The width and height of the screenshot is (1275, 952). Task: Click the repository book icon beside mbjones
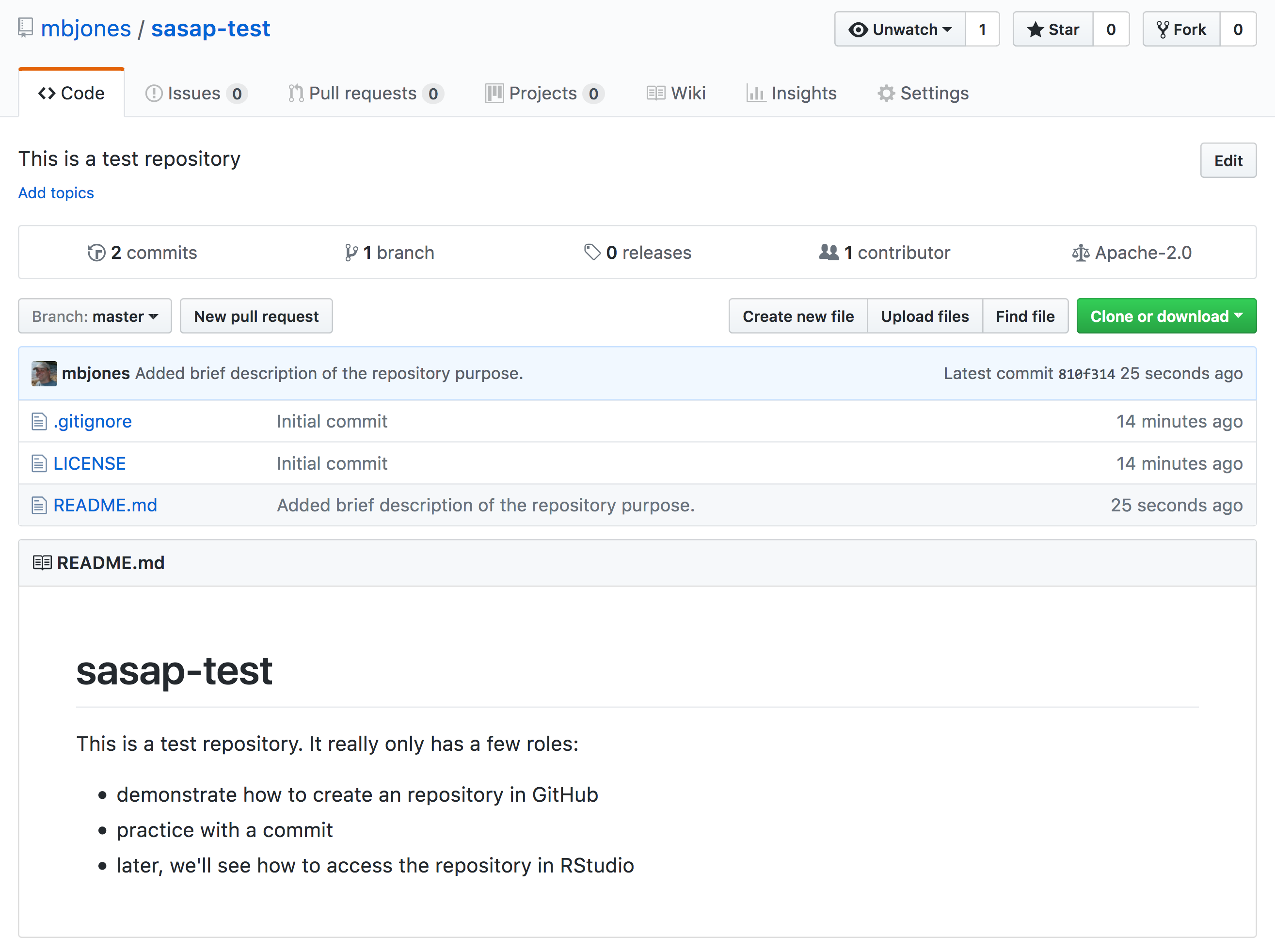click(25, 28)
